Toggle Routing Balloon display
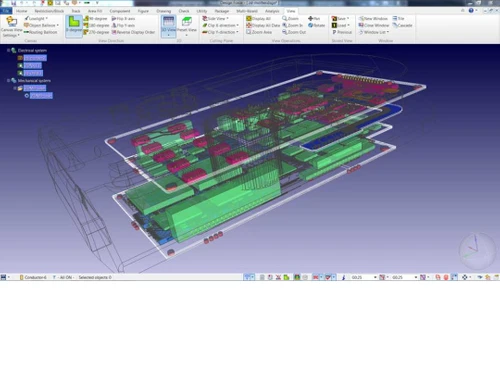 point(41,32)
